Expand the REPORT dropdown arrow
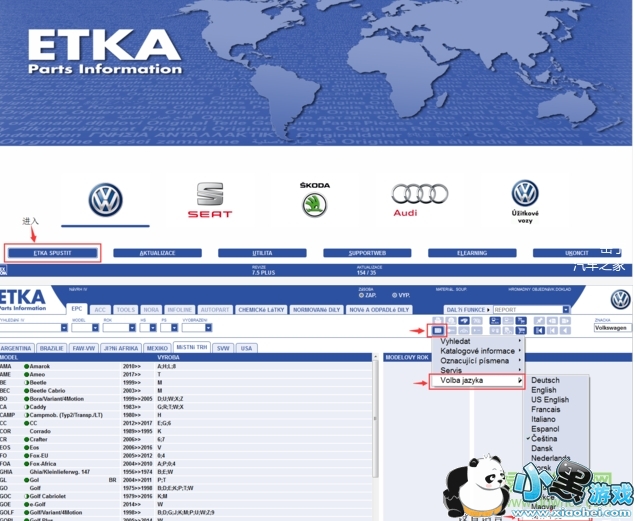635x521 pixels. [x=566, y=310]
